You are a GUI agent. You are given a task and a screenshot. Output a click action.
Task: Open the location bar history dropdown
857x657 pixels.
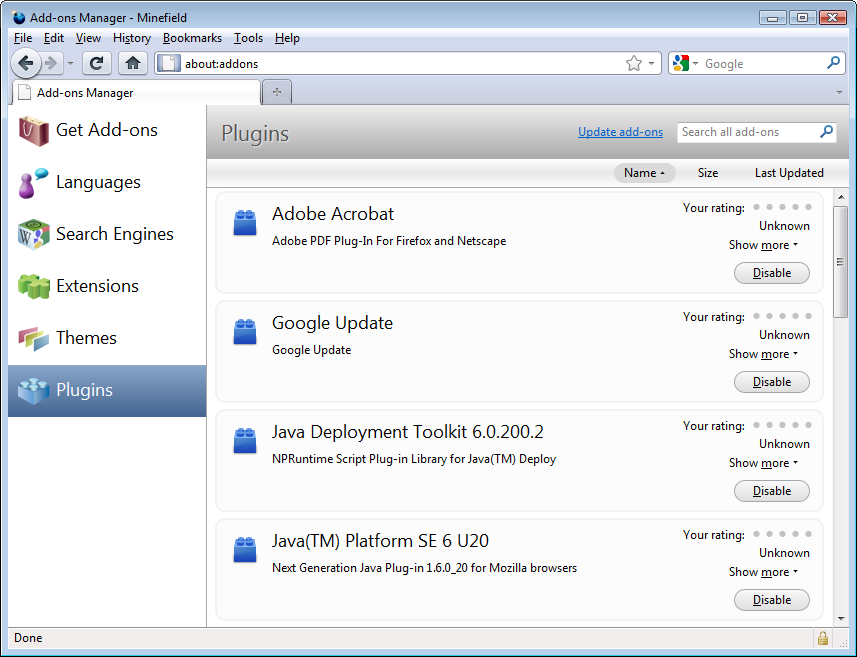(x=651, y=63)
